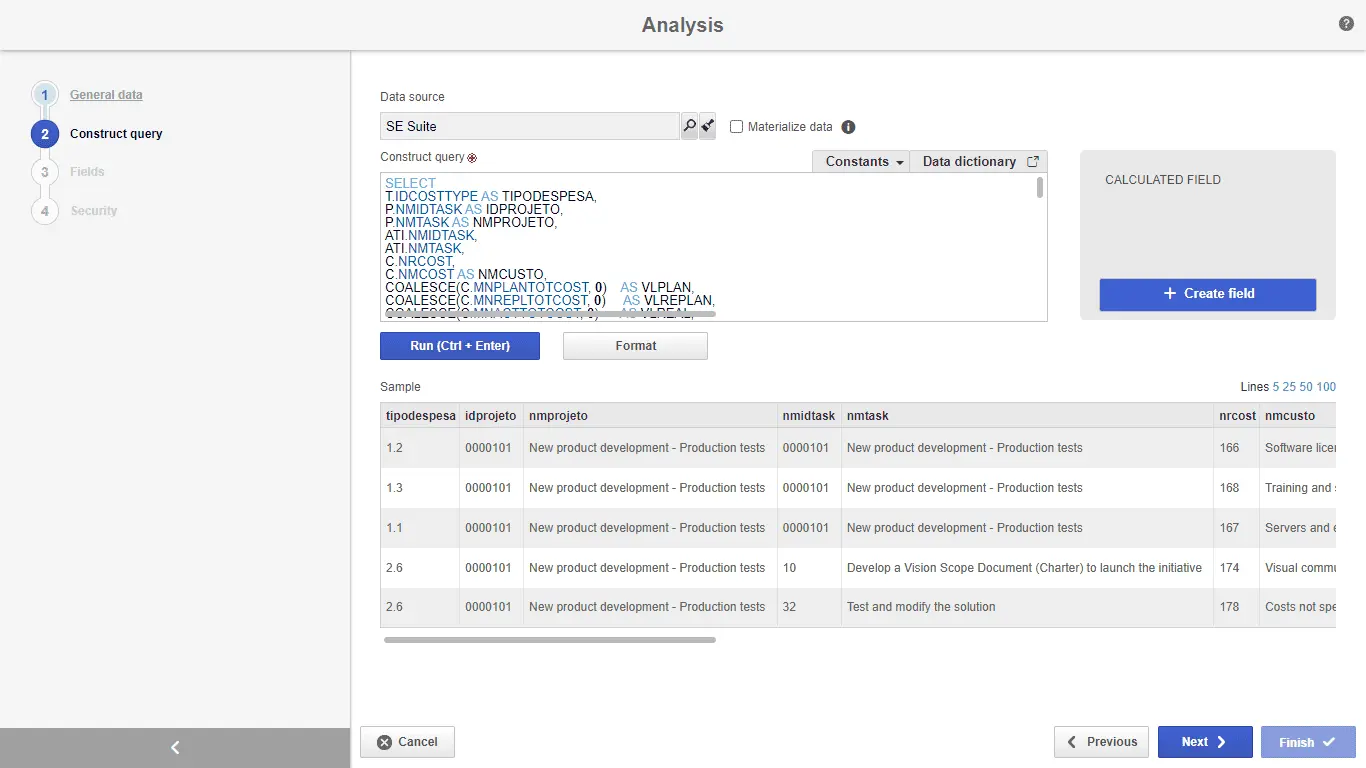Screen dimensions: 1366x768
Task: Proceed with the Next button
Action: 1204,742
